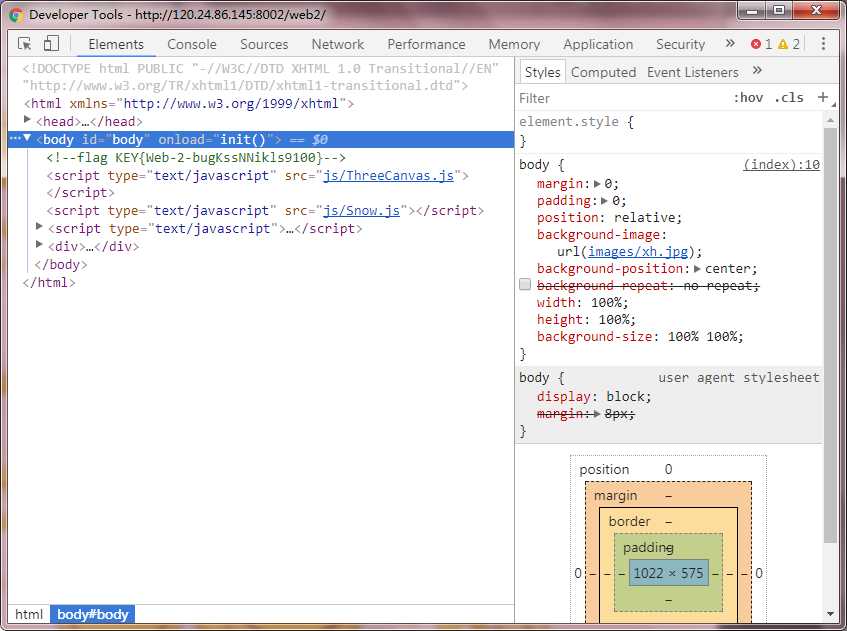Select the closing </body> tag row
Image resolution: width=847 pixels, height=631 pixels.
pyautogui.click(x=60, y=265)
